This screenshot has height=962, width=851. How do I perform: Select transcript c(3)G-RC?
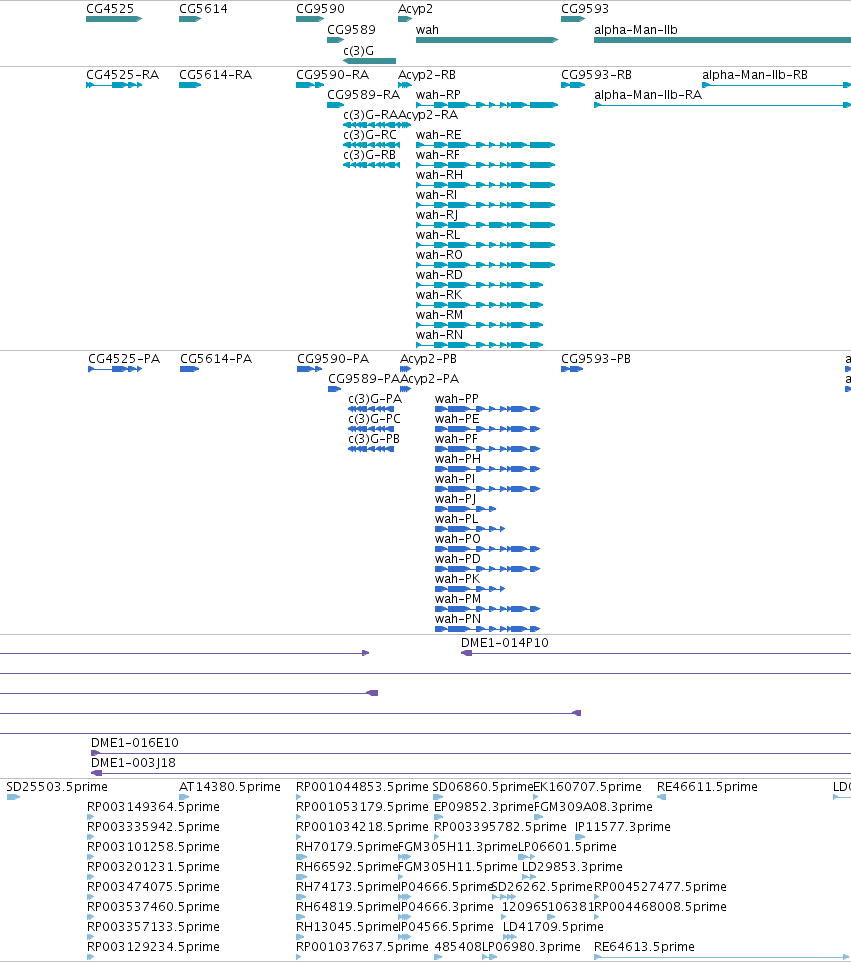371,145
